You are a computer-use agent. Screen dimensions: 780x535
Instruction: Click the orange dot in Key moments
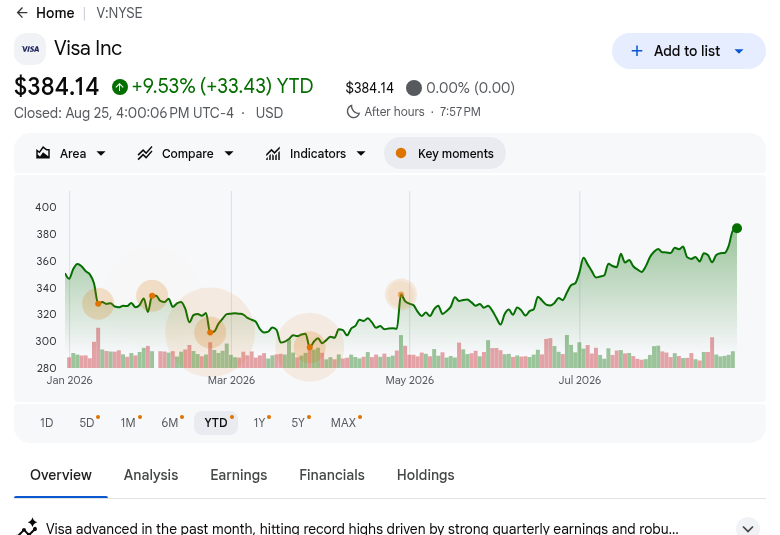point(401,153)
